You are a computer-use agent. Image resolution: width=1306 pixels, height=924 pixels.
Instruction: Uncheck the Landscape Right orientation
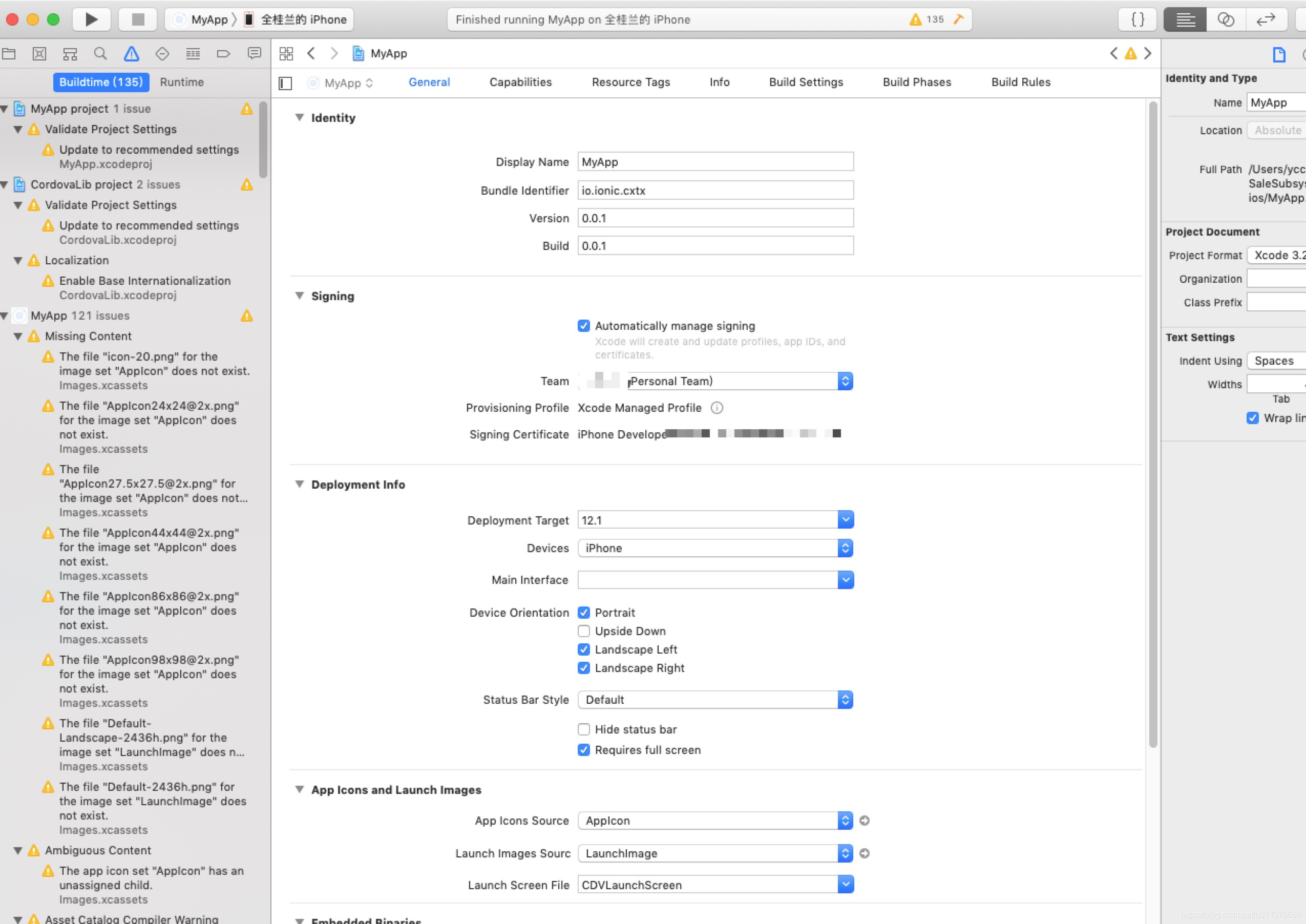[x=584, y=668]
